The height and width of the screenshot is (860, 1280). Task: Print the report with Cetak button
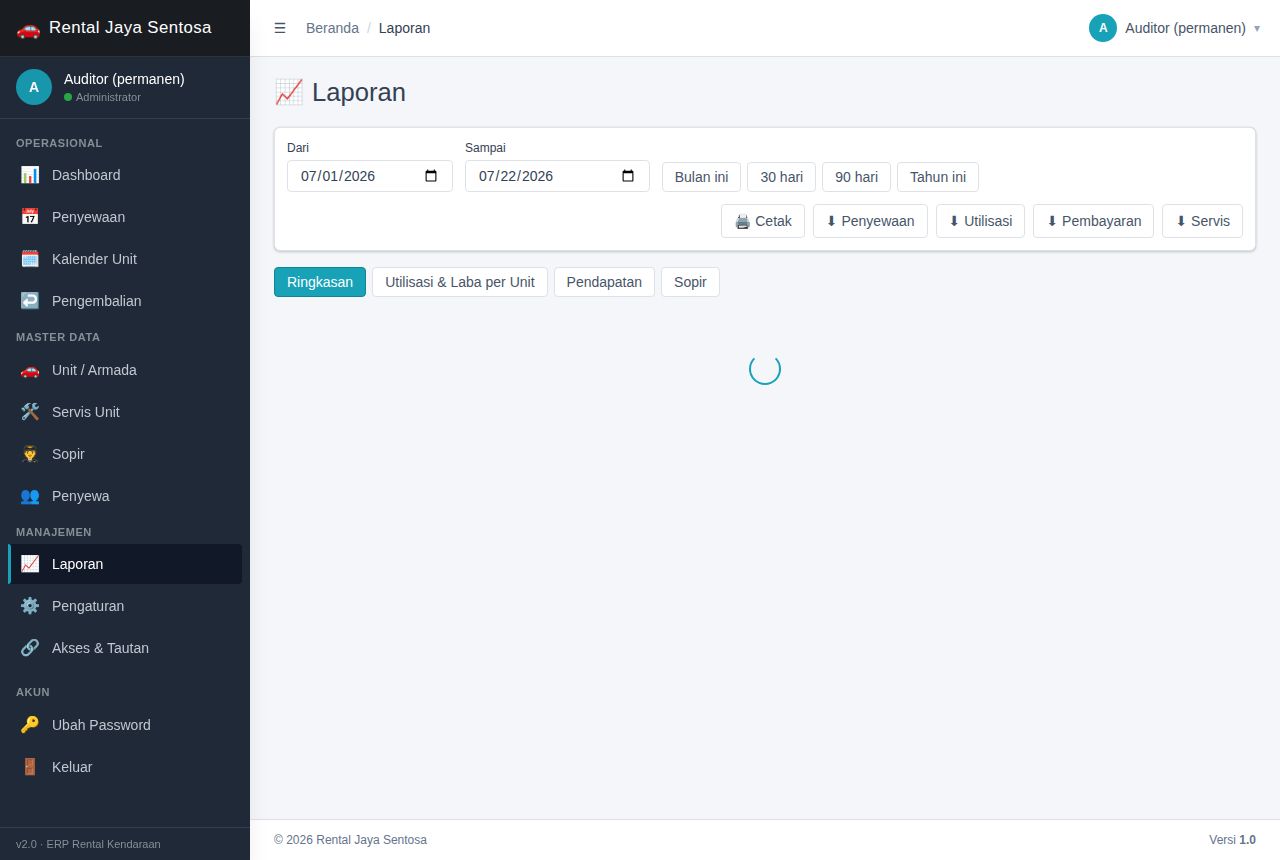click(x=763, y=221)
